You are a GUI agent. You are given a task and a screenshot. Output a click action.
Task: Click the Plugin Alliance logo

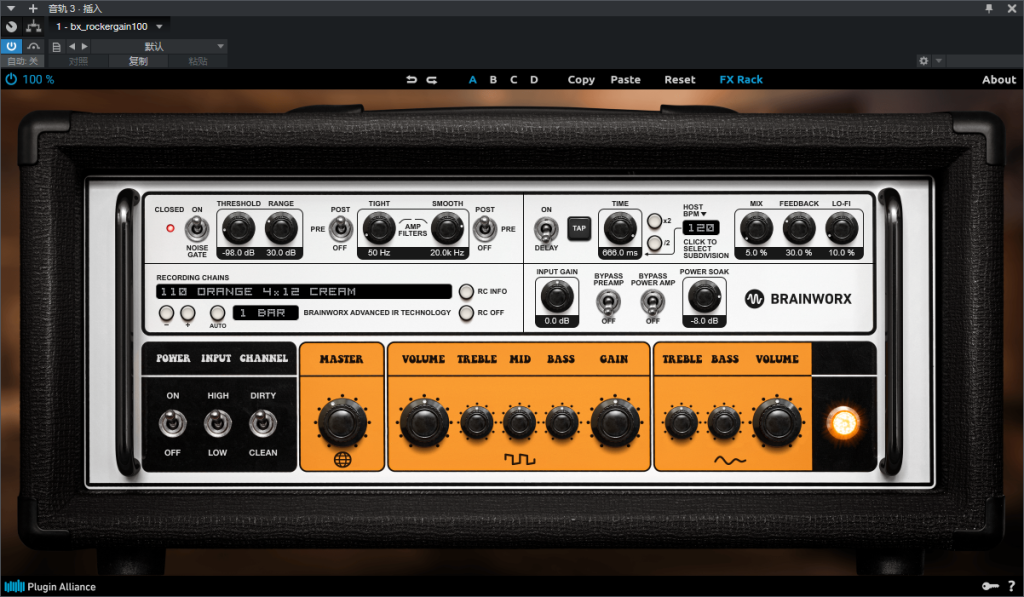[50, 587]
